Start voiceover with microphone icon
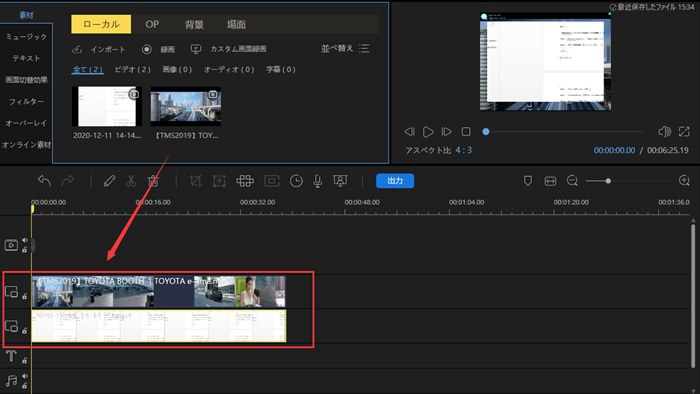Image resolution: width=700 pixels, height=394 pixels. point(317,181)
